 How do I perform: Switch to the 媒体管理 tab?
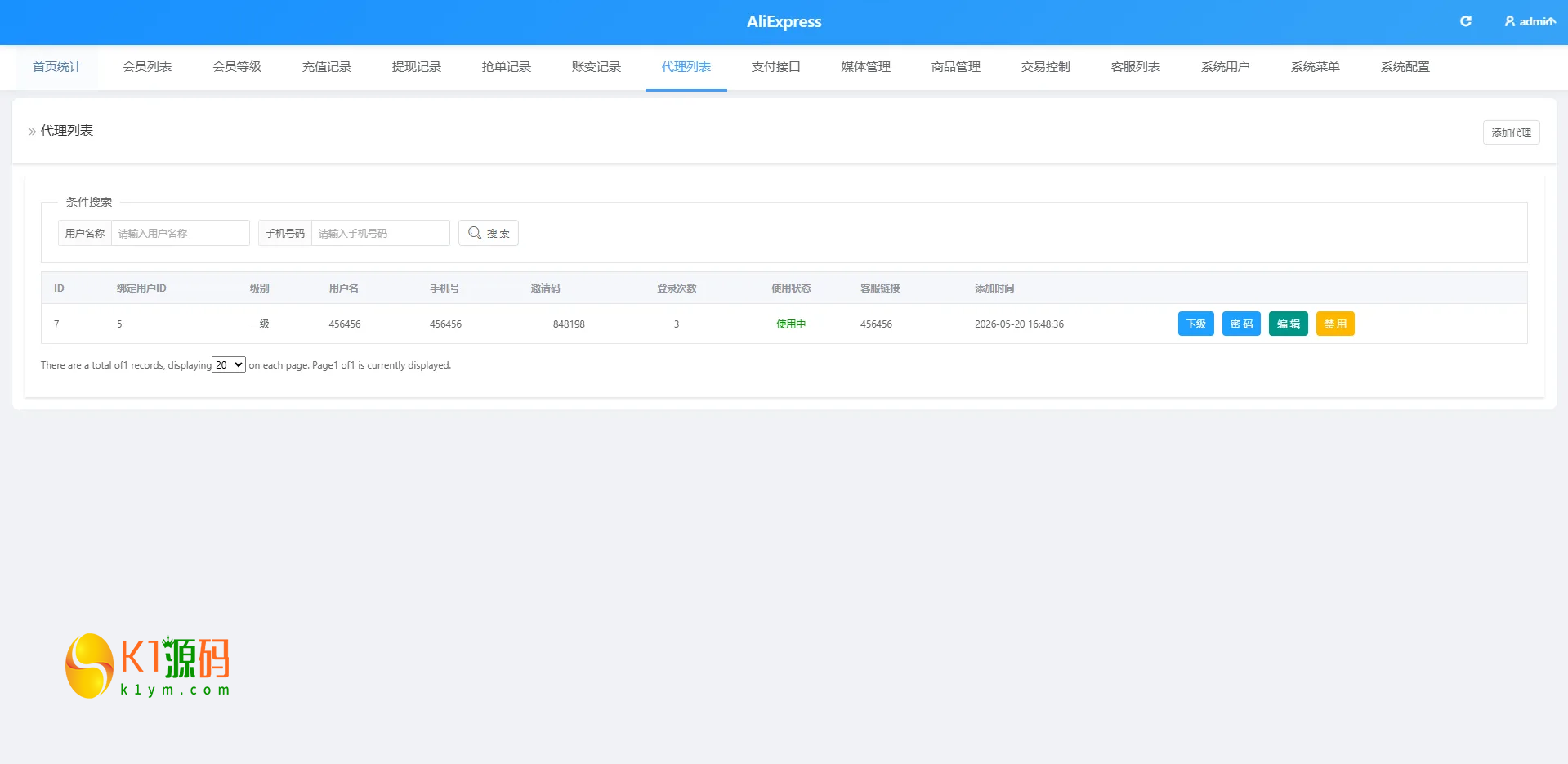(866, 67)
